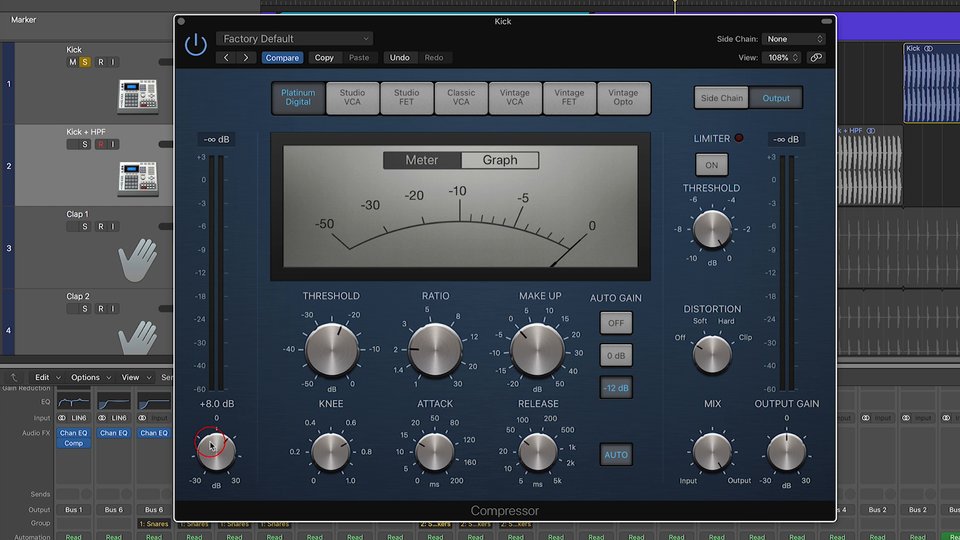The width and height of the screenshot is (960, 540).
Task: Record-enable the Kick track
Action: [x=101, y=62]
